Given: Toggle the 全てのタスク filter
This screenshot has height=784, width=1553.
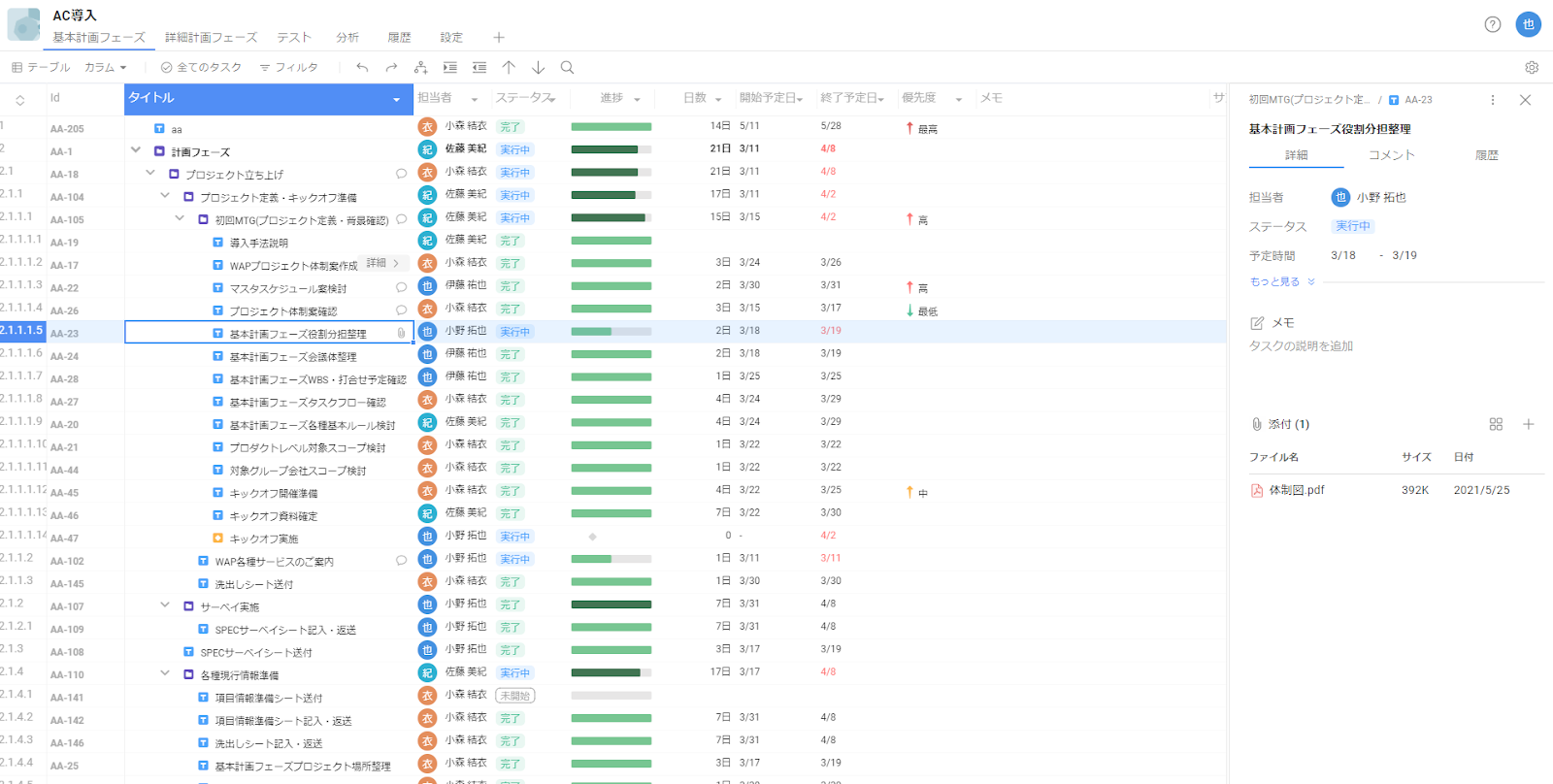Looking at the screenshot, I should [x=201, y=68].
